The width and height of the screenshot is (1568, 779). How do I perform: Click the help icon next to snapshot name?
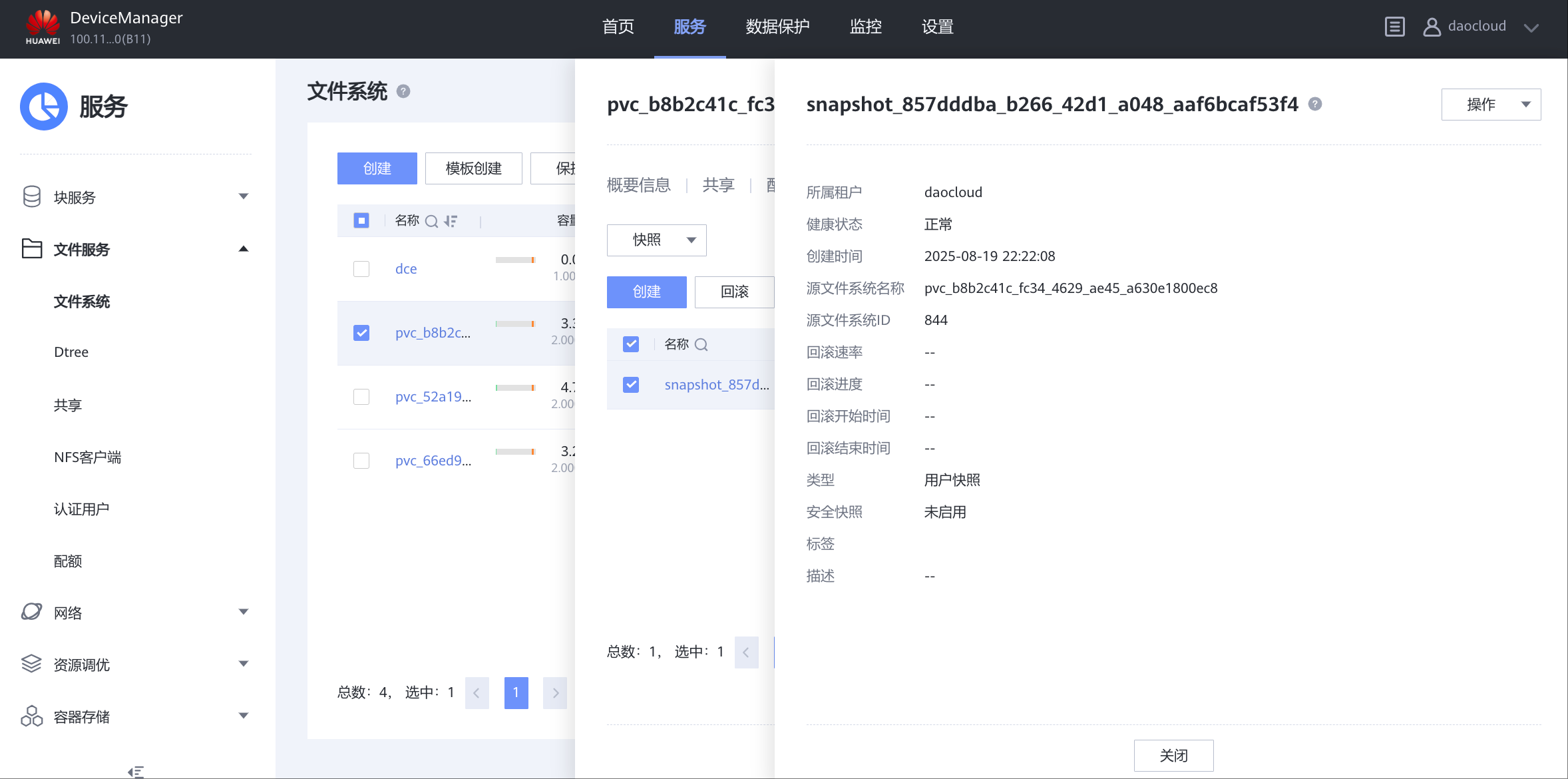pos(1315,104)
